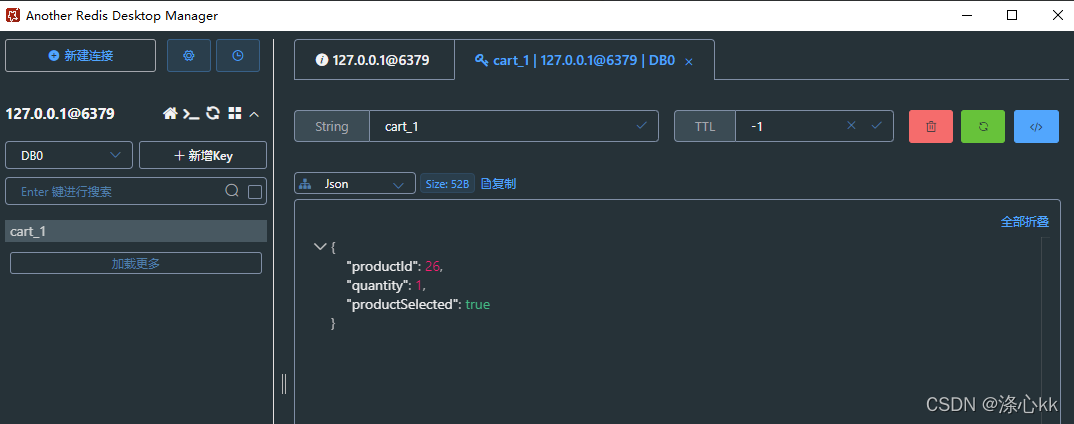This screenshot has height=424, width=1074.
Task: Click the TTL label
Action: 705,126
